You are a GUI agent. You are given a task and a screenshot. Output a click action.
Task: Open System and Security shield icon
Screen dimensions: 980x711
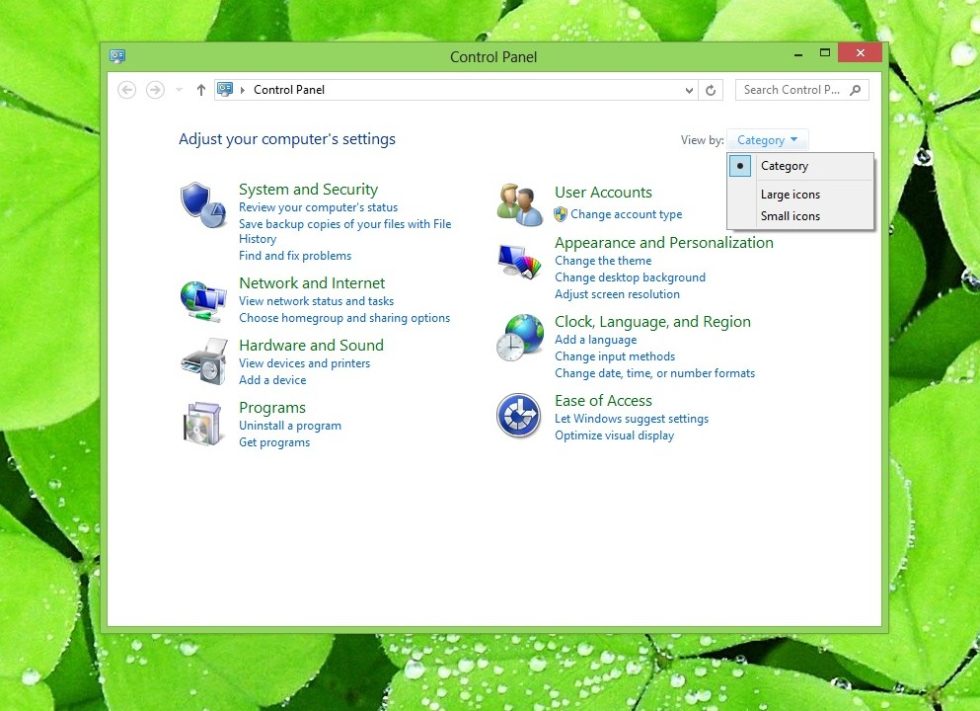(x=203, y=202)
